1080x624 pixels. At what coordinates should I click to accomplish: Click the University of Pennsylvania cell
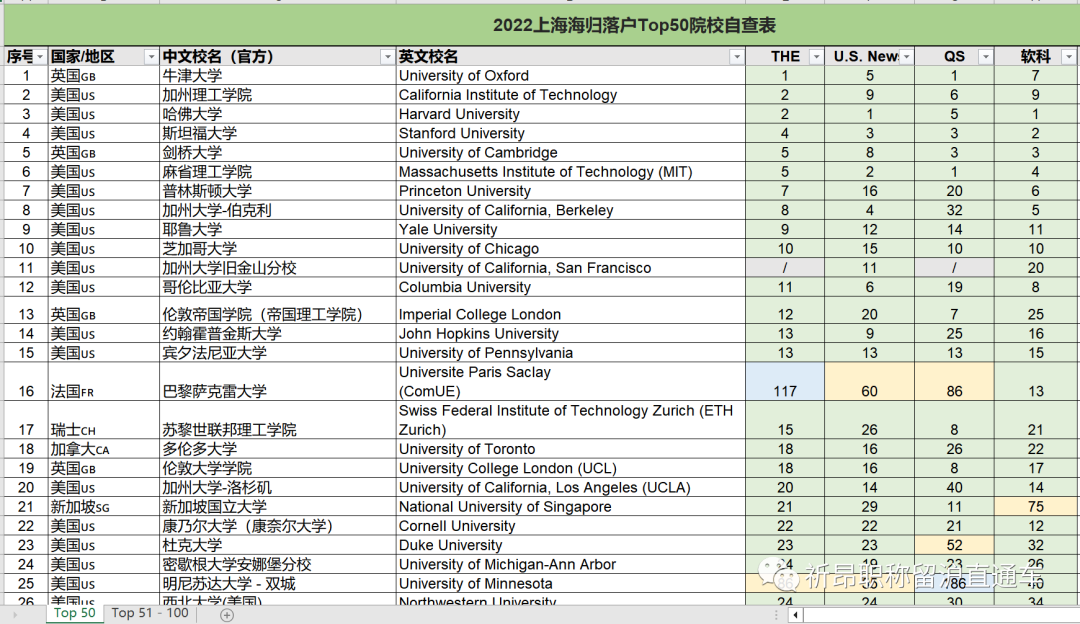(571, 353)
